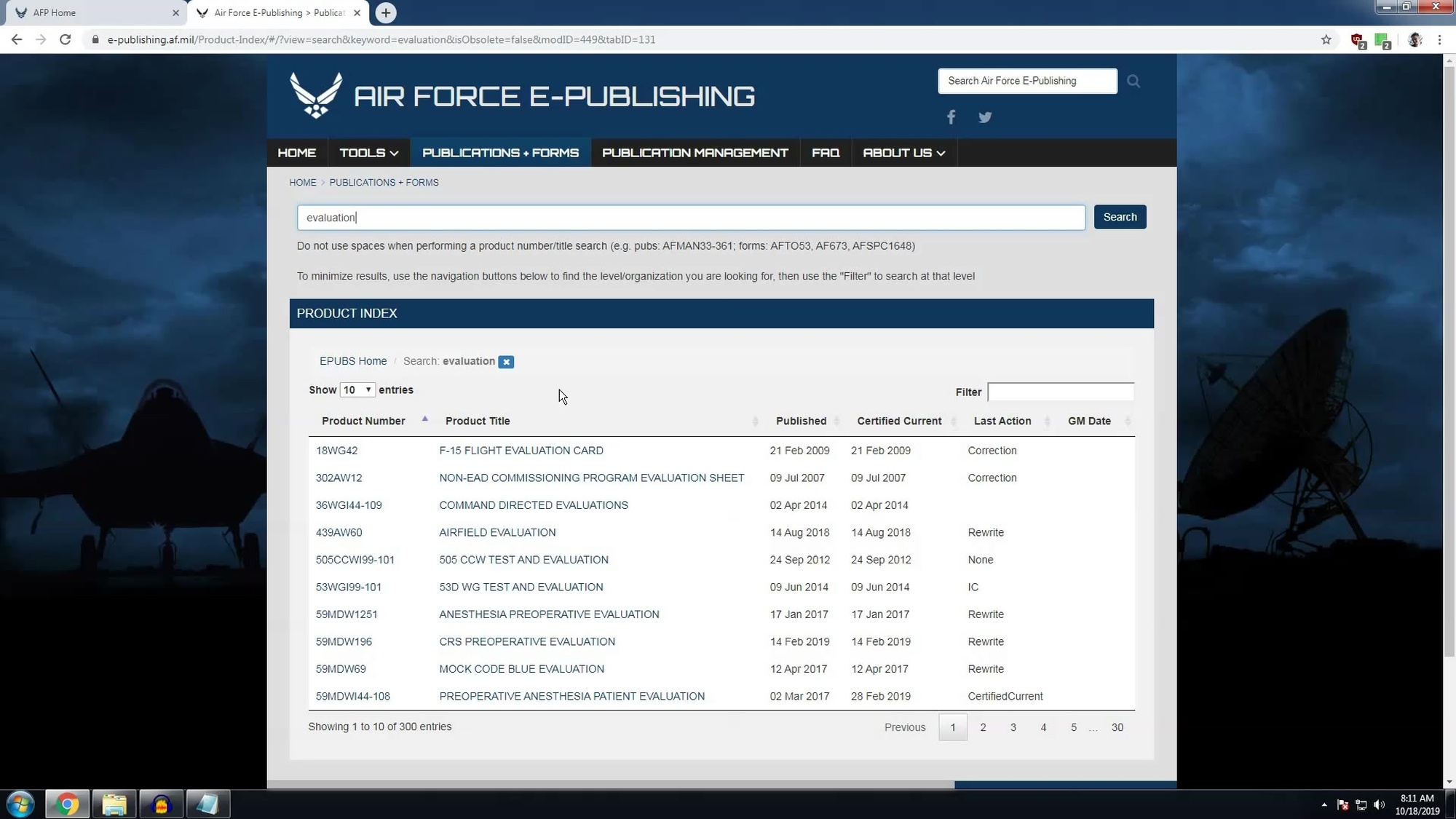Open F-15 Flight Evaluation Card link
This screenshot has height=819, width=1456.
click(521, 451)
